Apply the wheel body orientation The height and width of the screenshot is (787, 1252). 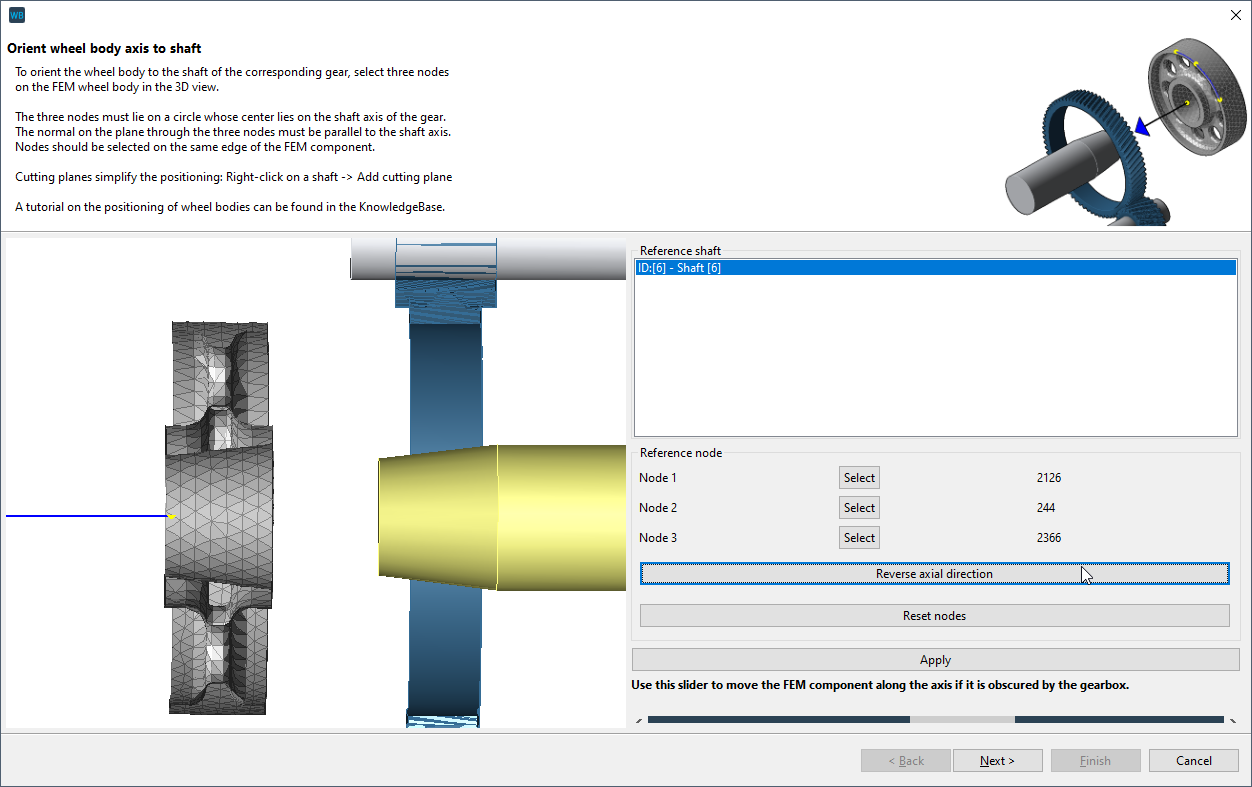point(934,659)
